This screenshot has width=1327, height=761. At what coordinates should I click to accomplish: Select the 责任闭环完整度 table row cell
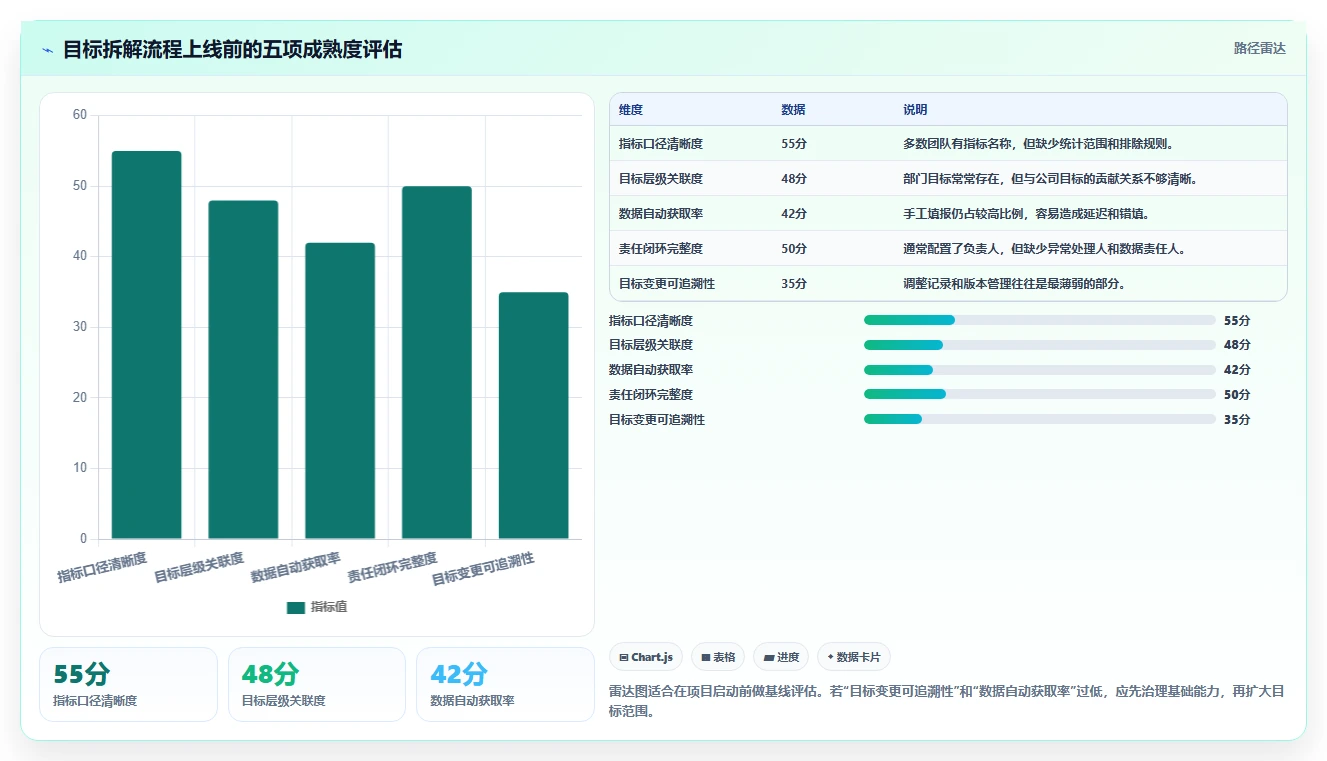click(661, 249)
